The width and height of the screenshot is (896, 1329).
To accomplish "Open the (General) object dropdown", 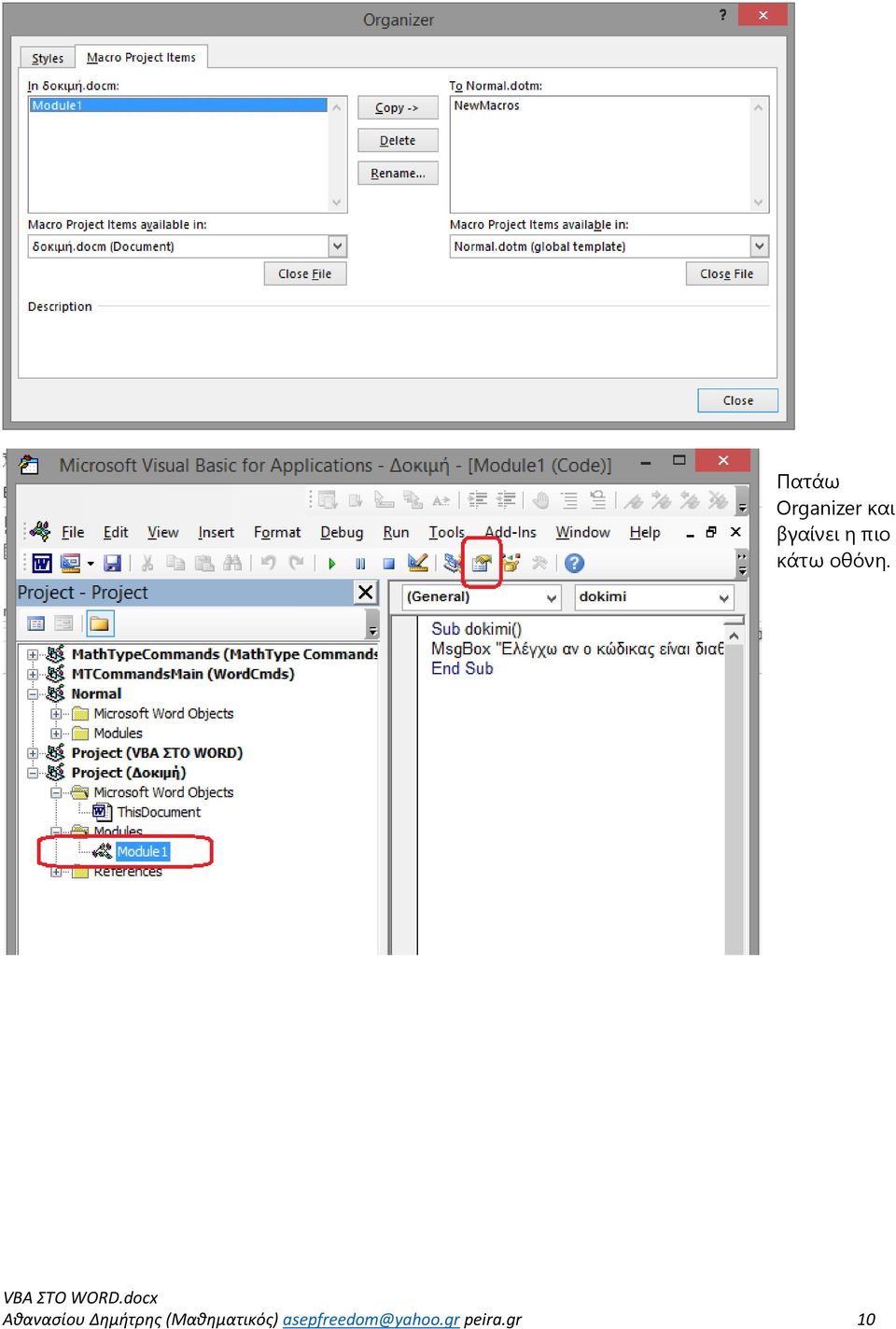I will [x=552, y=597].
